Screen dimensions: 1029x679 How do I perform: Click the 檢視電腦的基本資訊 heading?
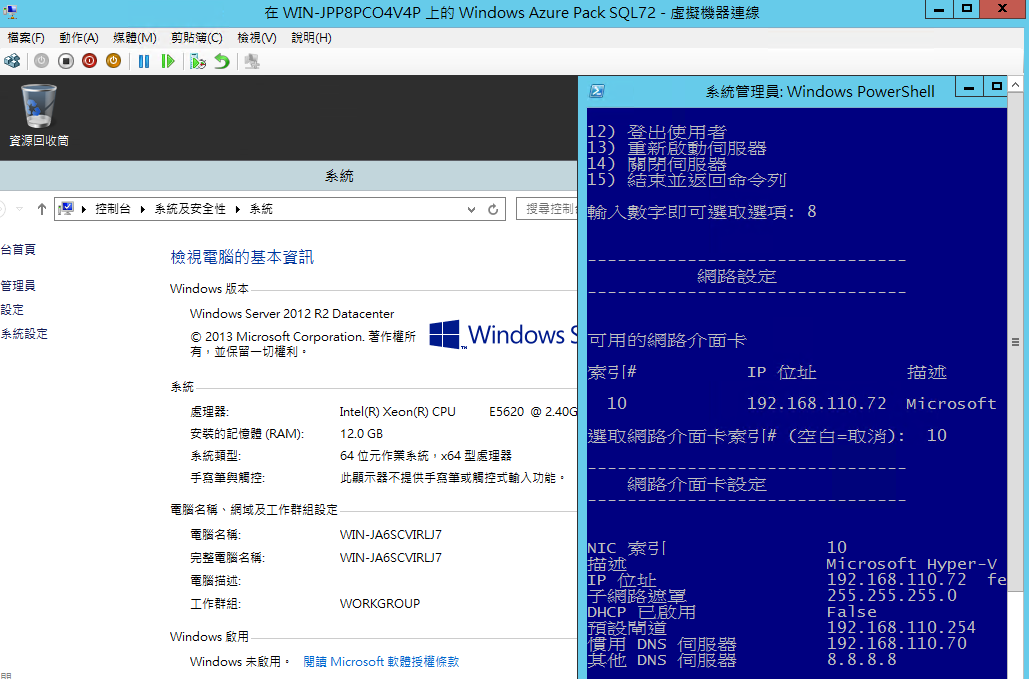pyautogui.click(x=242, y=257)
